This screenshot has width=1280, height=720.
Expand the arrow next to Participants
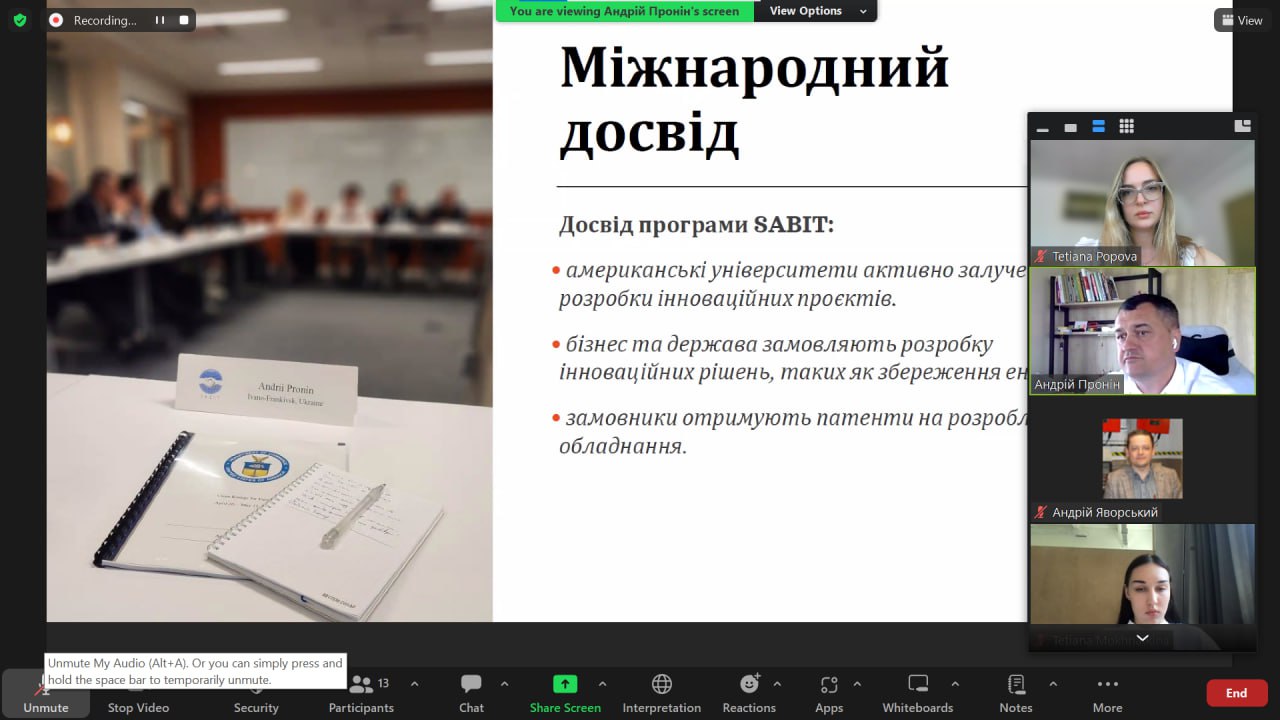(414, 684)
